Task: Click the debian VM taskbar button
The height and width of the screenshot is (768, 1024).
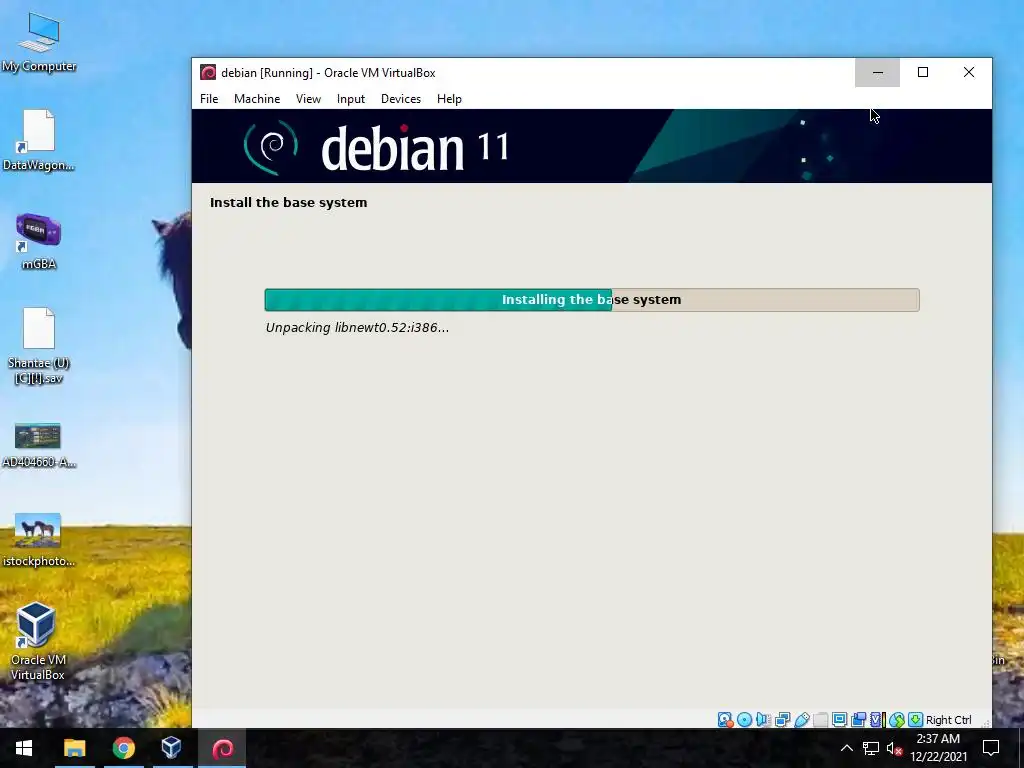Action: tap(223, 748)
